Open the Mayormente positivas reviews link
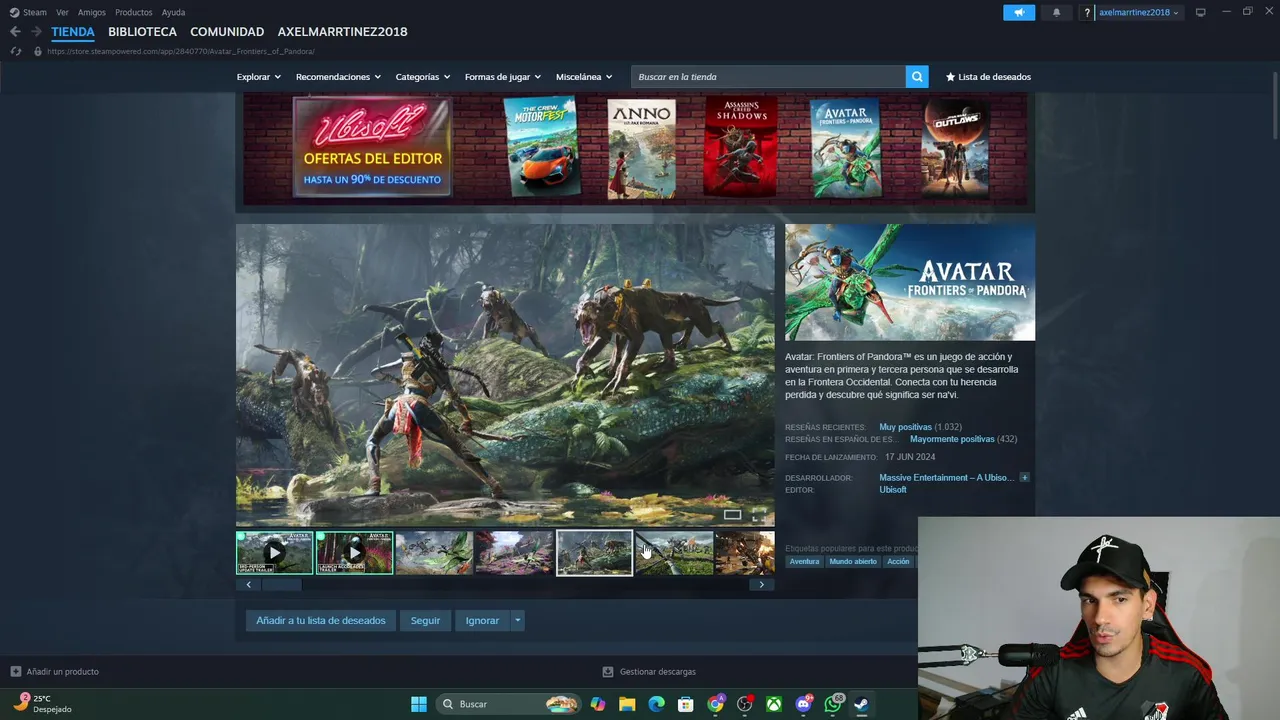The width and height of the screenshot is (1280, 720). coord(952,439)
